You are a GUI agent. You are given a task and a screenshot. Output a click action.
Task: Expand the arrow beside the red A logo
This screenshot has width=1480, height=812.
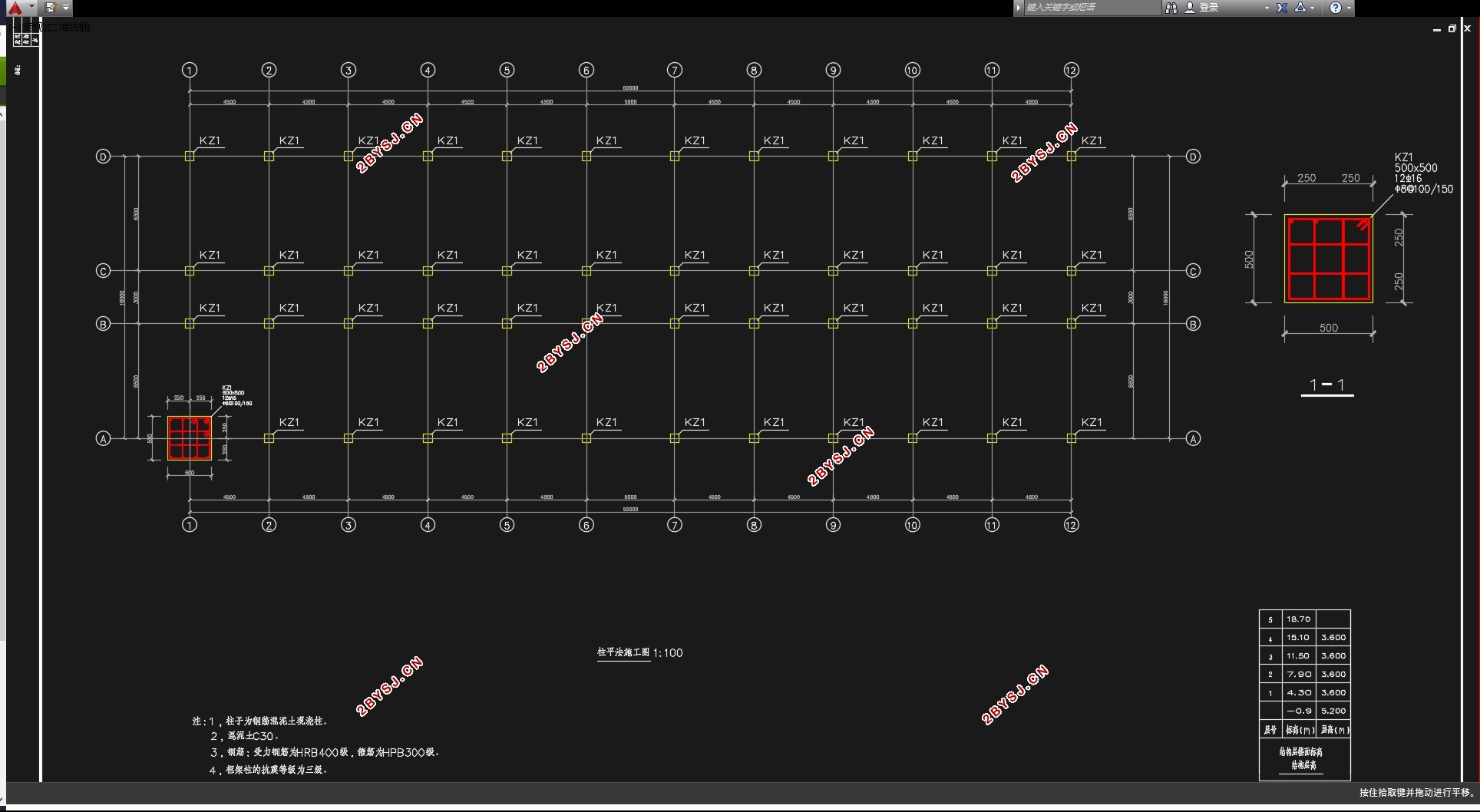(x=31, y=6)
